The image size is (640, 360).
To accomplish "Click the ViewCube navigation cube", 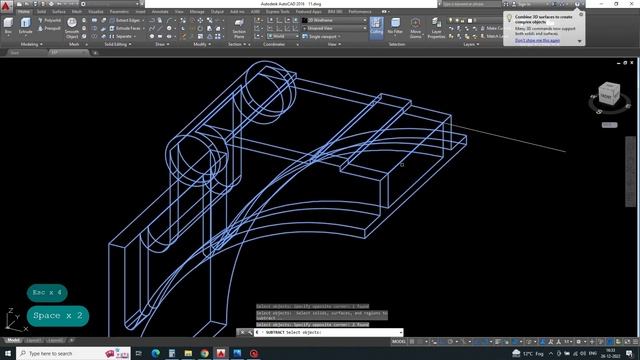I will click(609, 94).
